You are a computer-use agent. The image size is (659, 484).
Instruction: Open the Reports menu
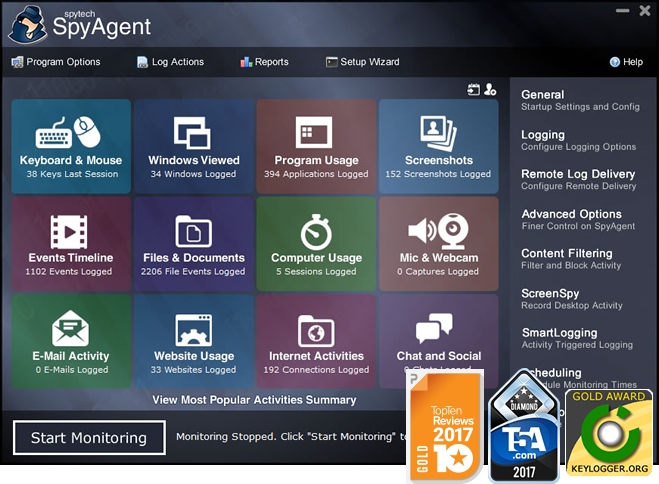[x=264, y=62]
